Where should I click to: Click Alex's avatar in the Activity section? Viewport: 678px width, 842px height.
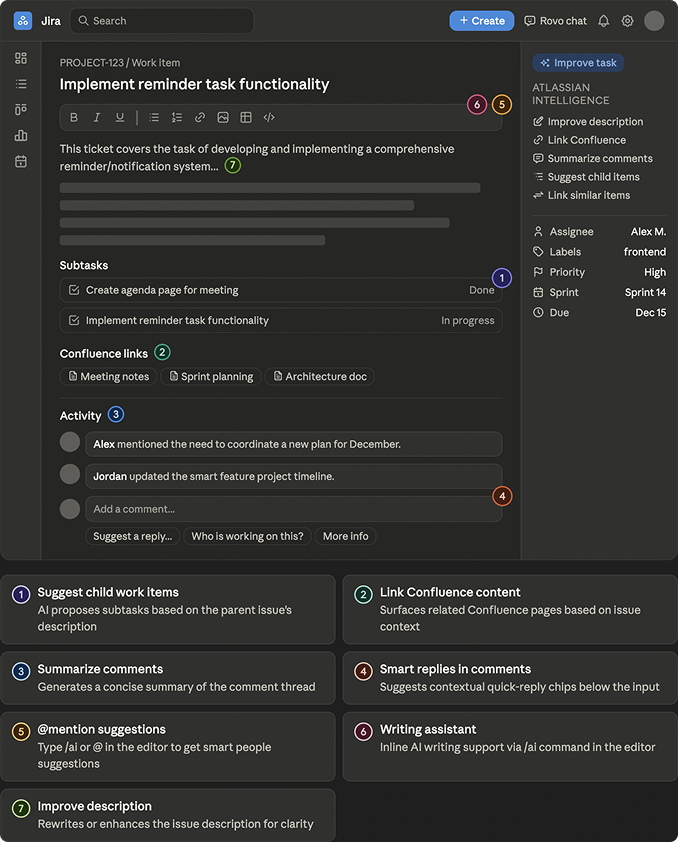tap(70, 442)
